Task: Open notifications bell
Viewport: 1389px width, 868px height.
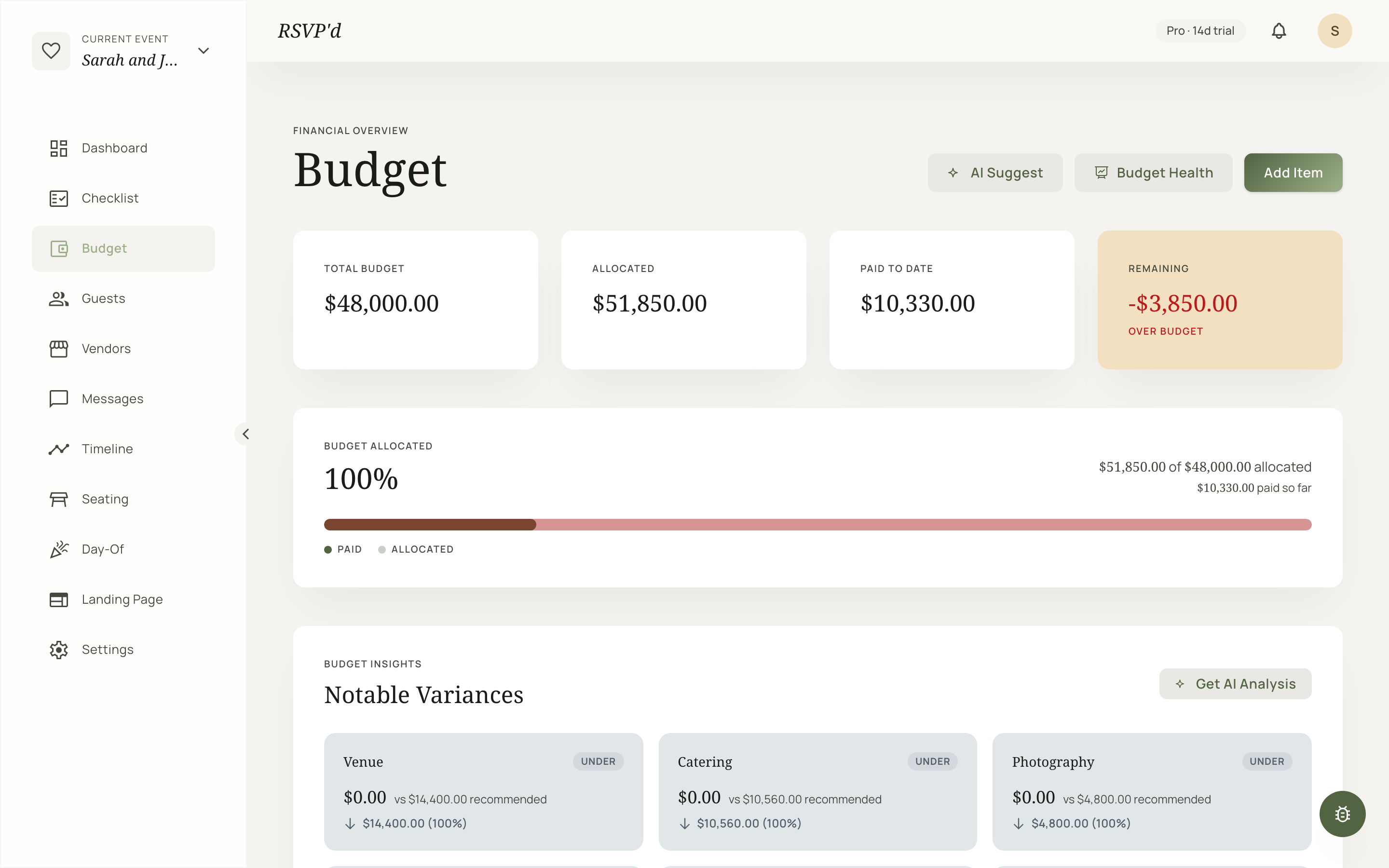Action: (x=1279, y=31)
